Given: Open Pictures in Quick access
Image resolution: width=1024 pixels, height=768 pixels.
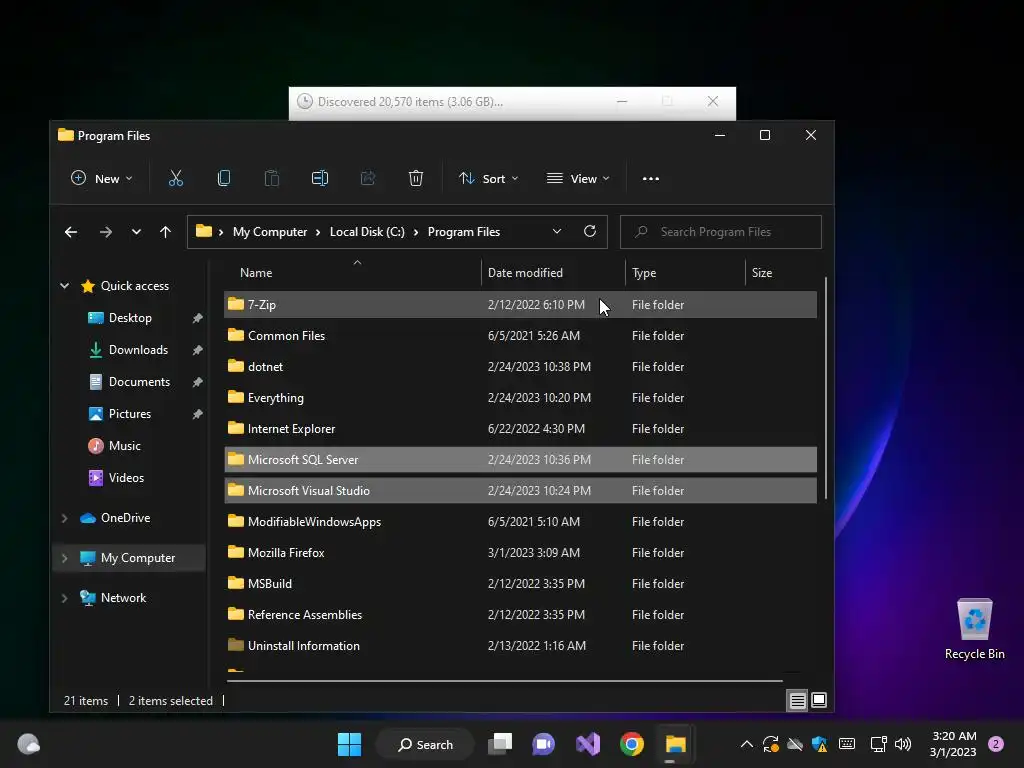Looking at the screenshot, I should pyautogui.click(x=129, y=413).
